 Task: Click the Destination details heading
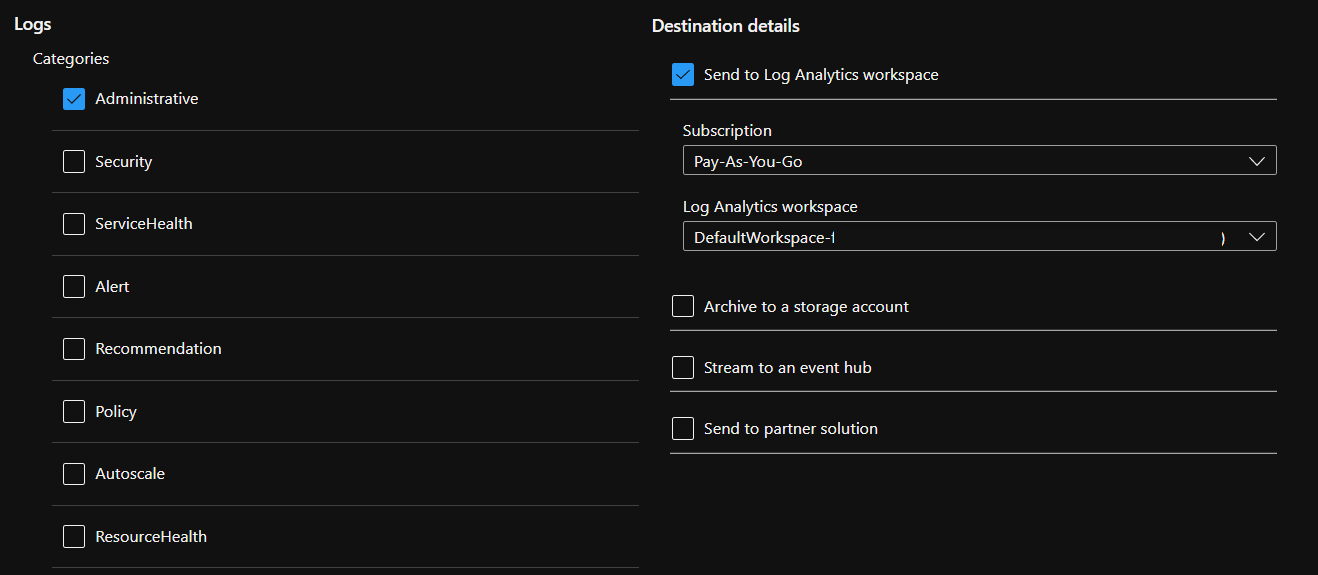click(725, 26)
